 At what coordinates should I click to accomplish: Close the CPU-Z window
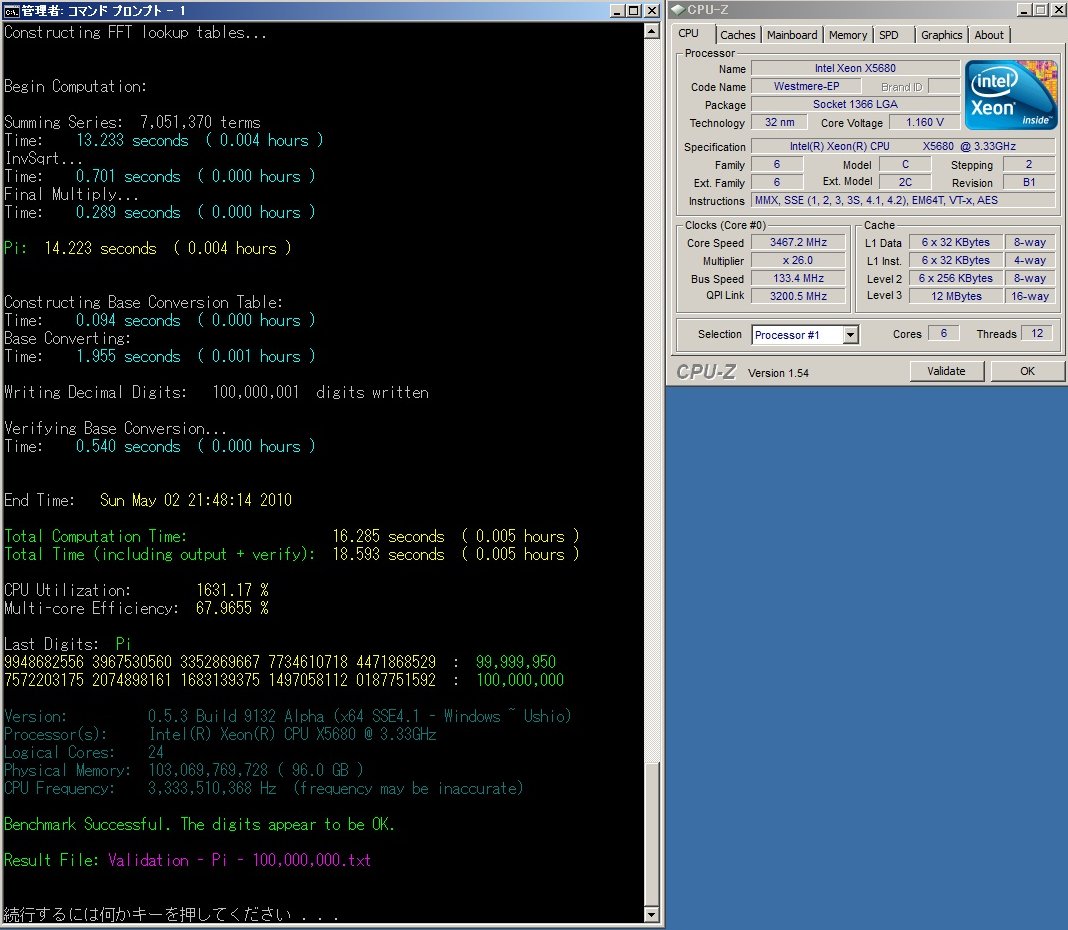(1057, 10)
